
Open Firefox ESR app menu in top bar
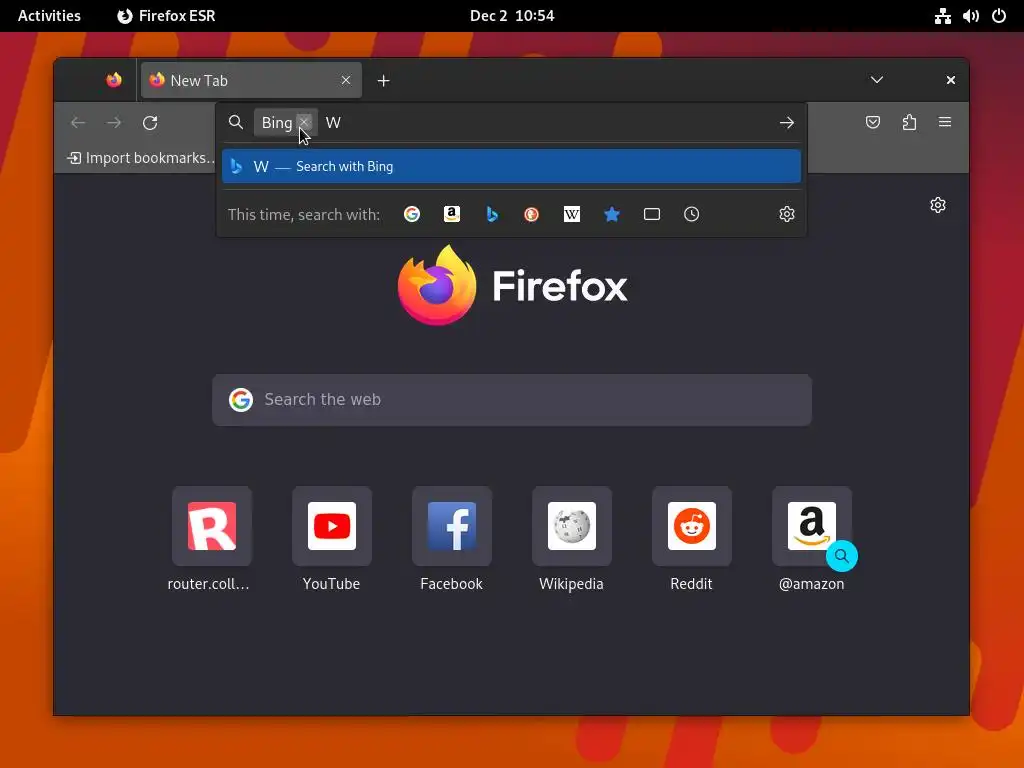166,16
